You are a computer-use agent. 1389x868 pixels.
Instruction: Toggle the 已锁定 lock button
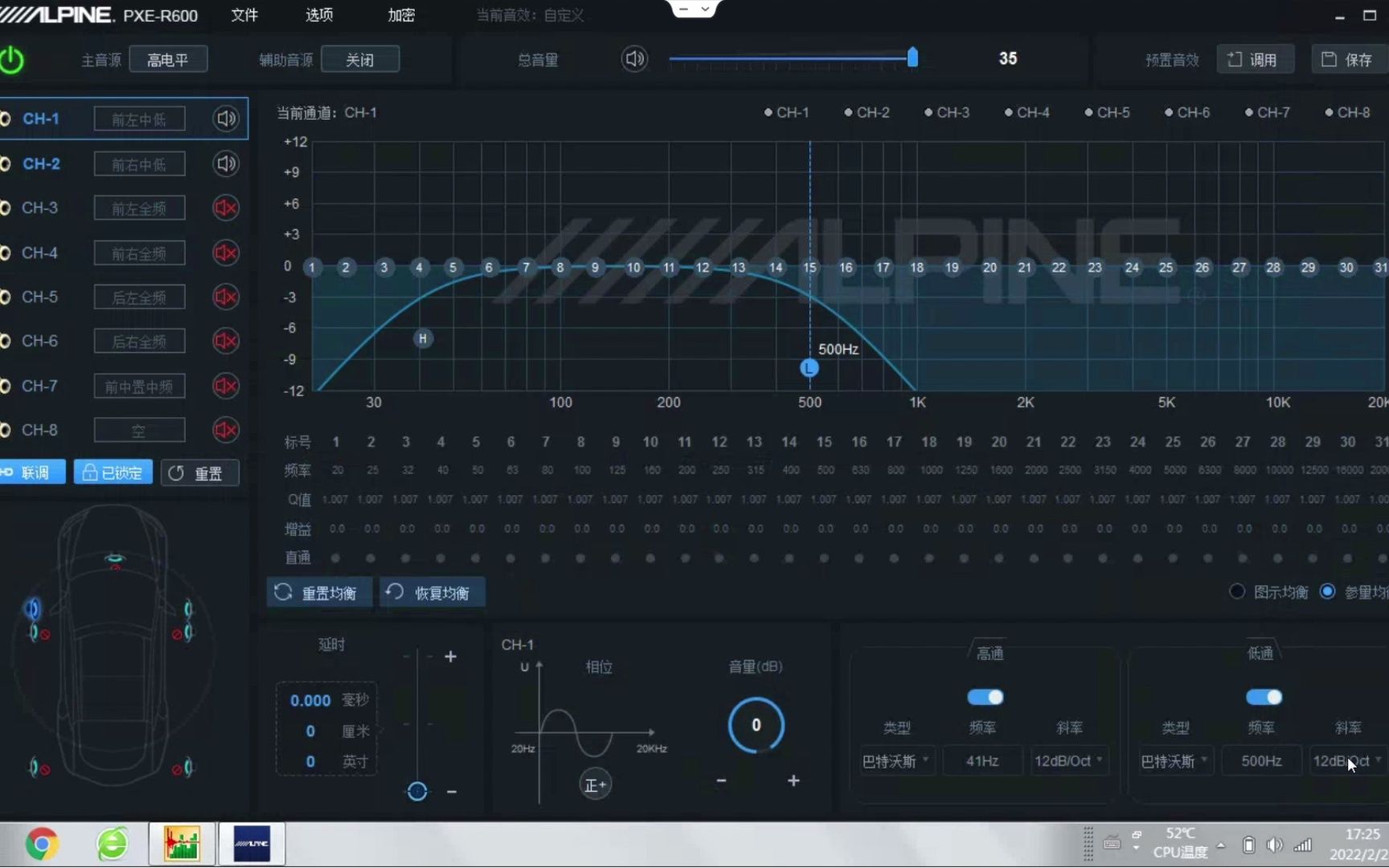(113, 473)
